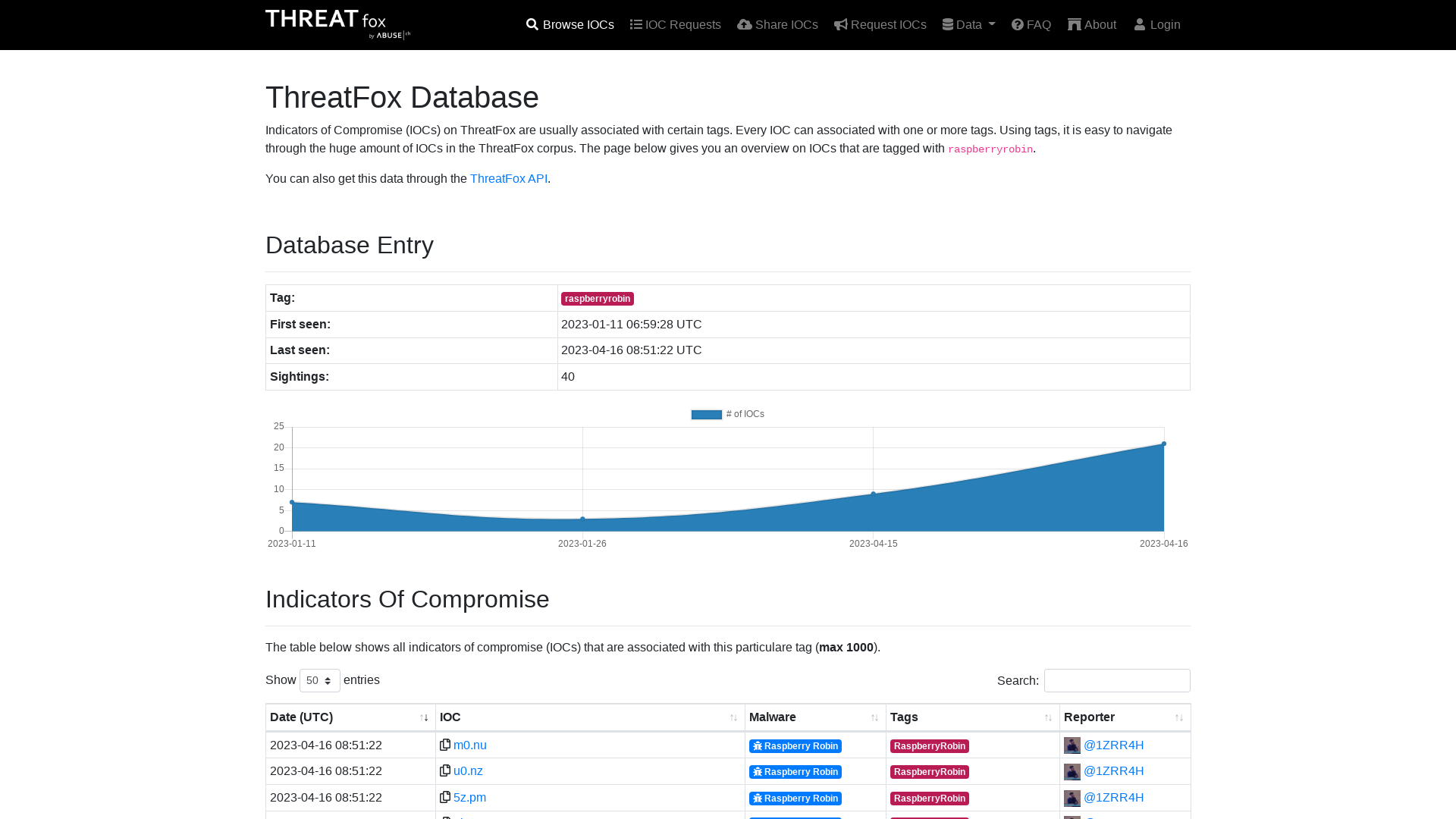The width and height of the screenshot is (1456, 819).
Task: Click the ThreatFox API link
Action: (509, 179)
